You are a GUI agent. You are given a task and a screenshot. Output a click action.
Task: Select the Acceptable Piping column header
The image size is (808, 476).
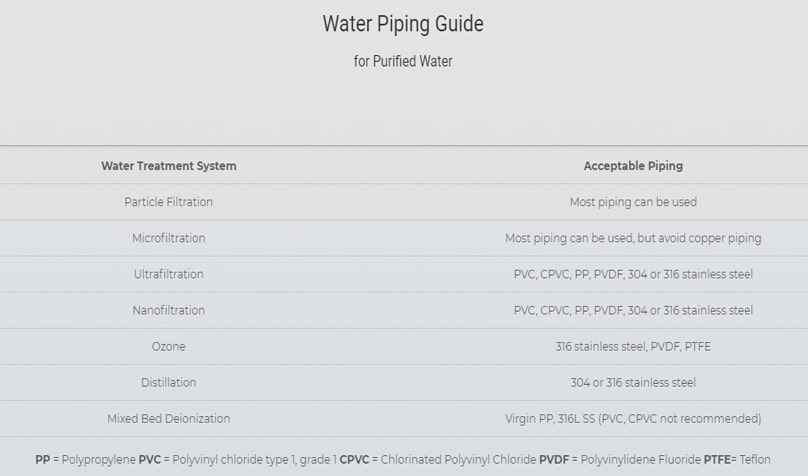[x=633, y=166]
